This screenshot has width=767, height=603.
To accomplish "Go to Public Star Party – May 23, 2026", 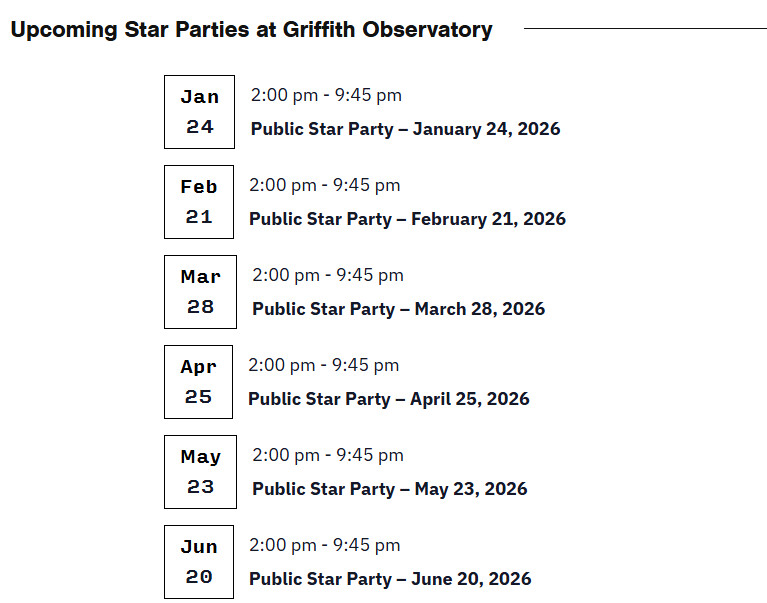I will pyautogui.click(x=389, y=489).
